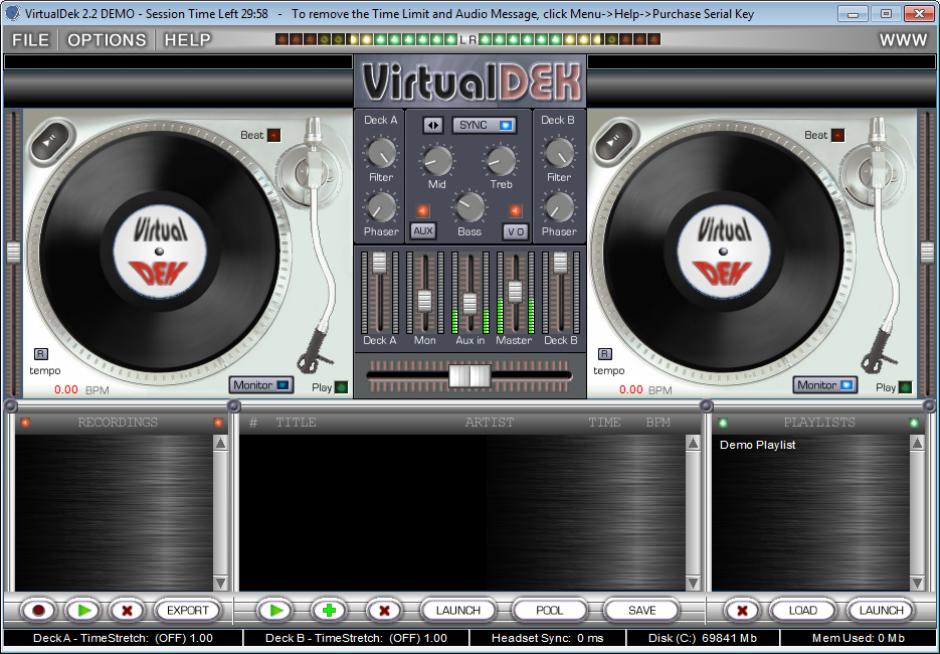Click the Deck A Filter knob
This screenshot has height=654, width=940.
pyautogui.click(x=381, y=152)
